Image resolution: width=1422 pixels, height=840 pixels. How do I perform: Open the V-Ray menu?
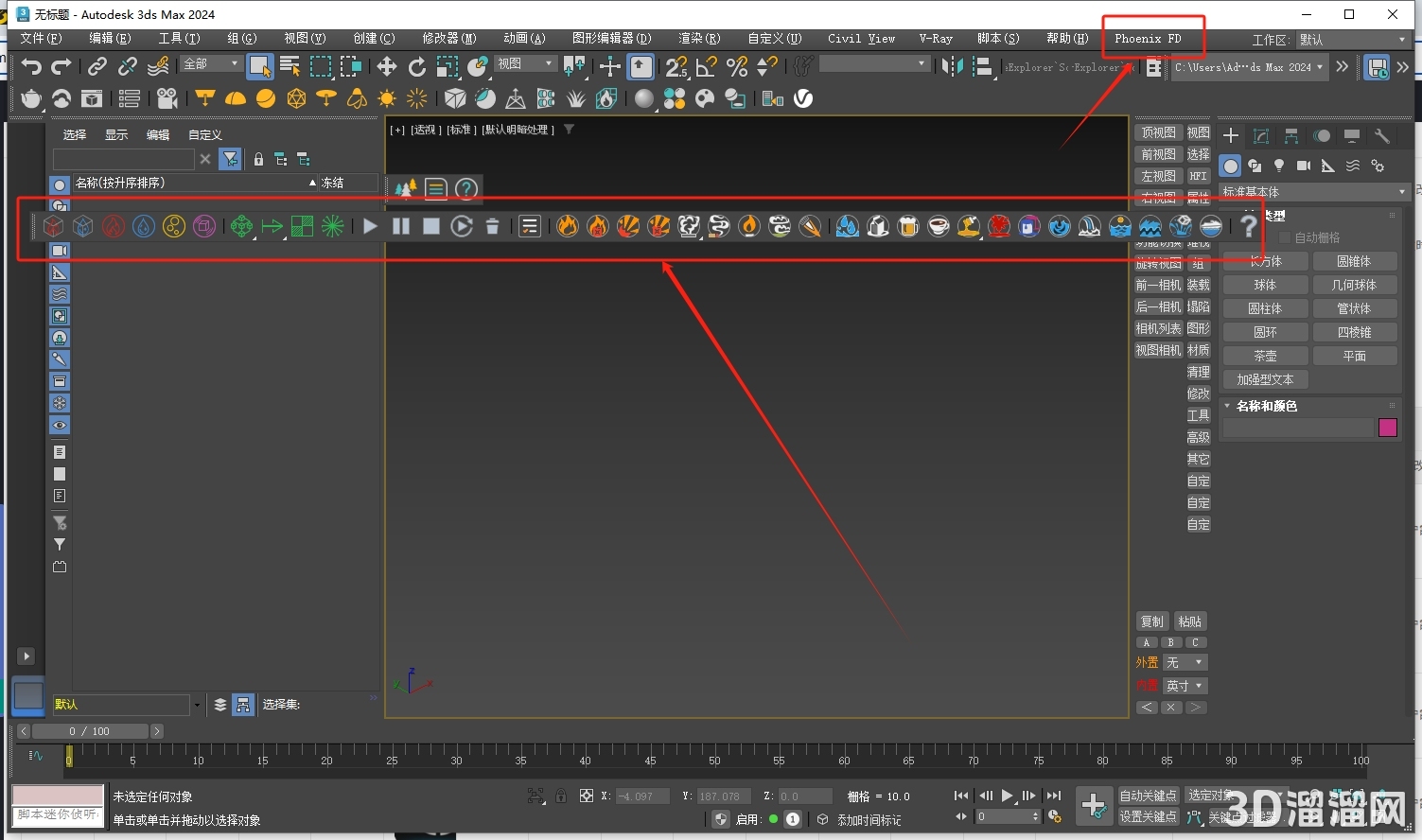[935, 39]
